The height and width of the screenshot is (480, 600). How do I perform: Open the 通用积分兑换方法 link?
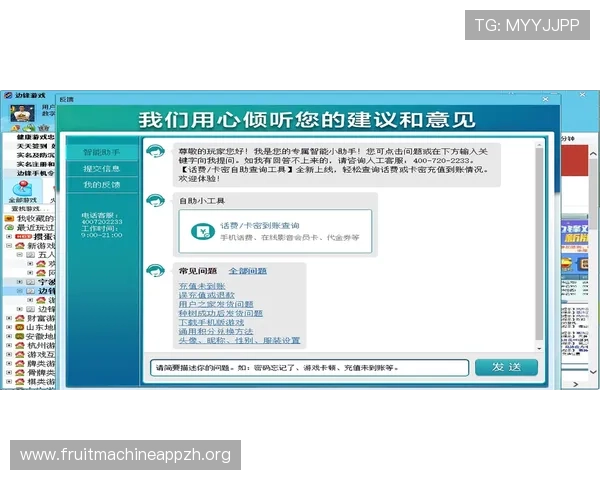(x=216, y=331)
